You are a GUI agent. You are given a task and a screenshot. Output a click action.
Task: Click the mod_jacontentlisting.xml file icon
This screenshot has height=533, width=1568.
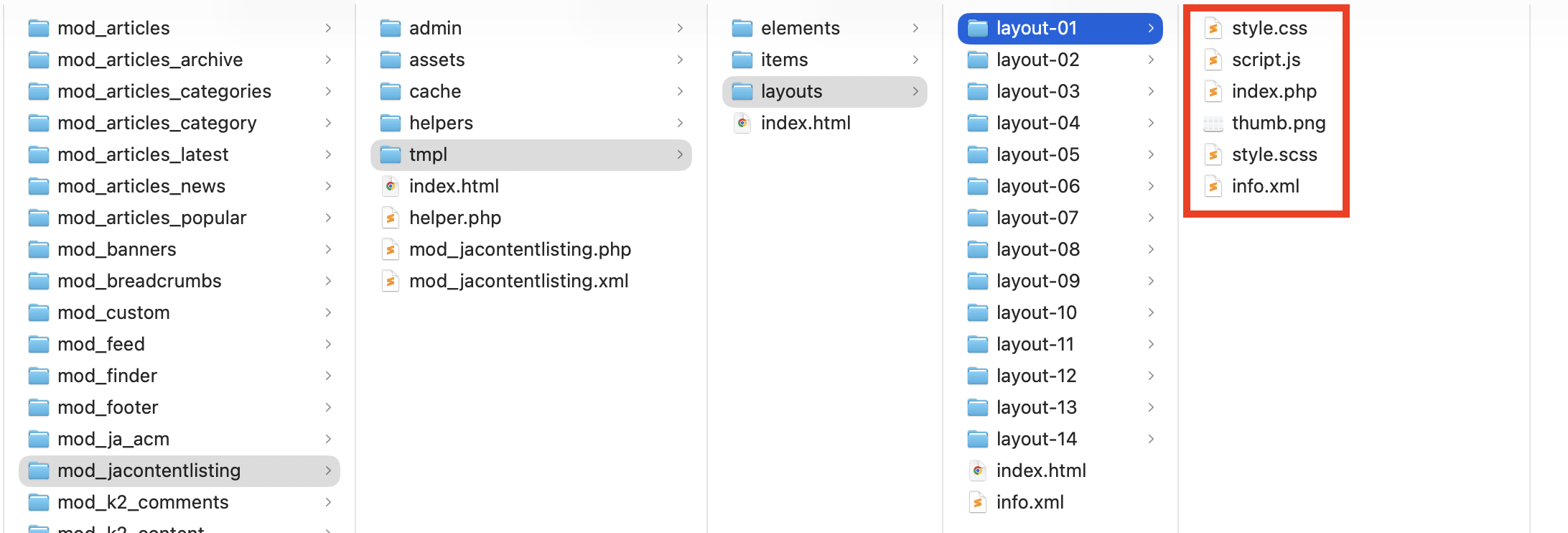[391, 281]
